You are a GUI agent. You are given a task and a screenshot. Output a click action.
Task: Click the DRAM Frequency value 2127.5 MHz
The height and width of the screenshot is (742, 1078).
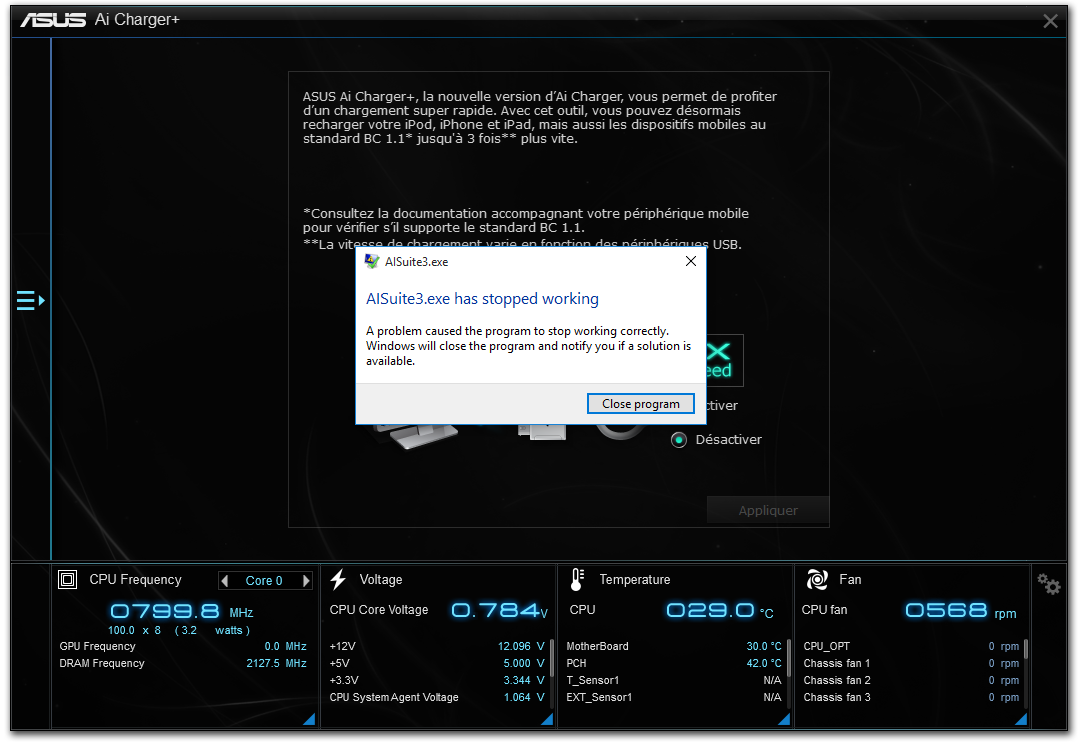[x=276, y=664]
